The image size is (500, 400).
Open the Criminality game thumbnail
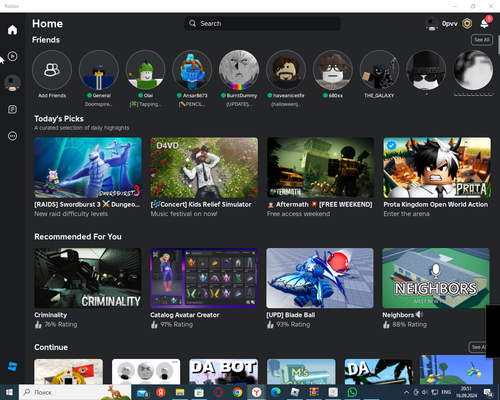[x=88, y=278]
